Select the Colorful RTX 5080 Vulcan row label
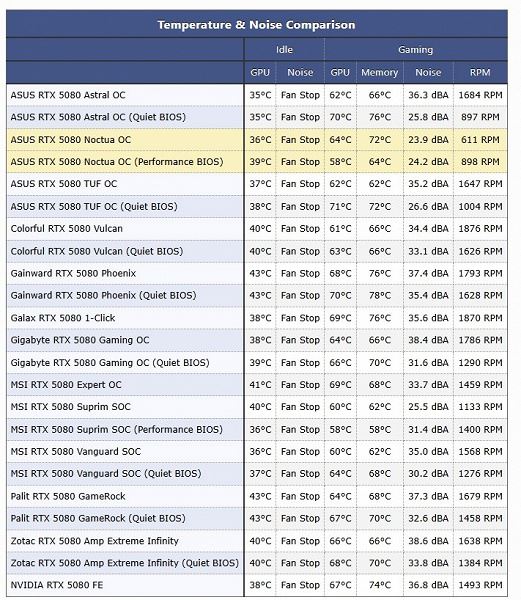The image size is (521, 600). tap(67, 229)
